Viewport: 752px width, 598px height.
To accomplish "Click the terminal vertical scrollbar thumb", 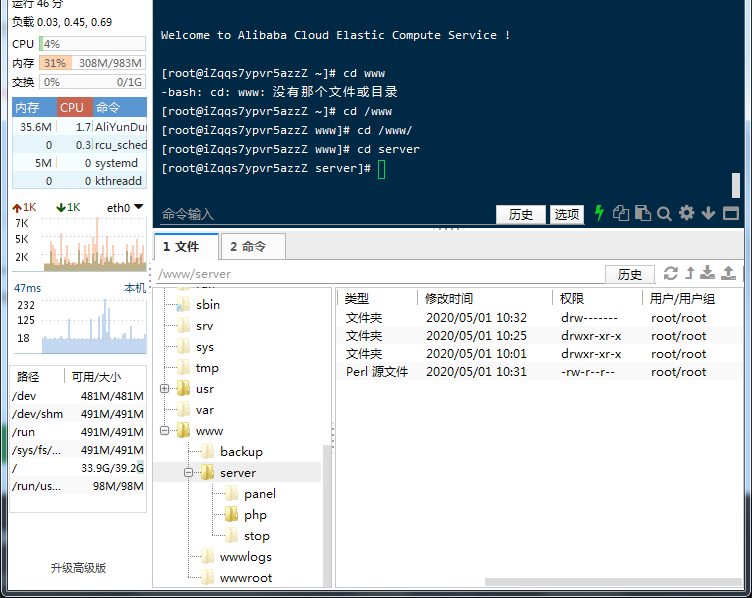I will coord(735,185).
